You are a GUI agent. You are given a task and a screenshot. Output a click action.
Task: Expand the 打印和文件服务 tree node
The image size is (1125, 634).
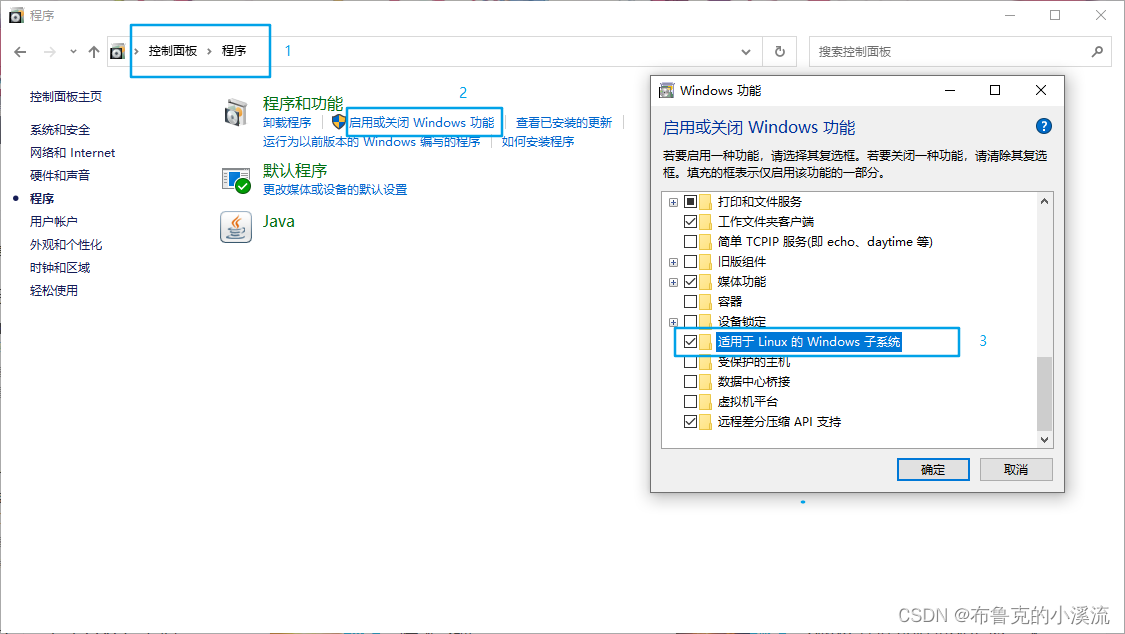(x=674, y=201)
